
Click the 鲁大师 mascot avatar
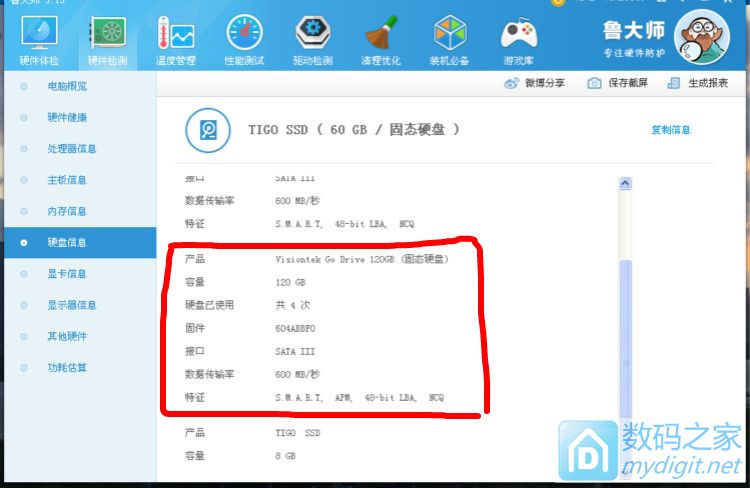[x=702, y=37]
